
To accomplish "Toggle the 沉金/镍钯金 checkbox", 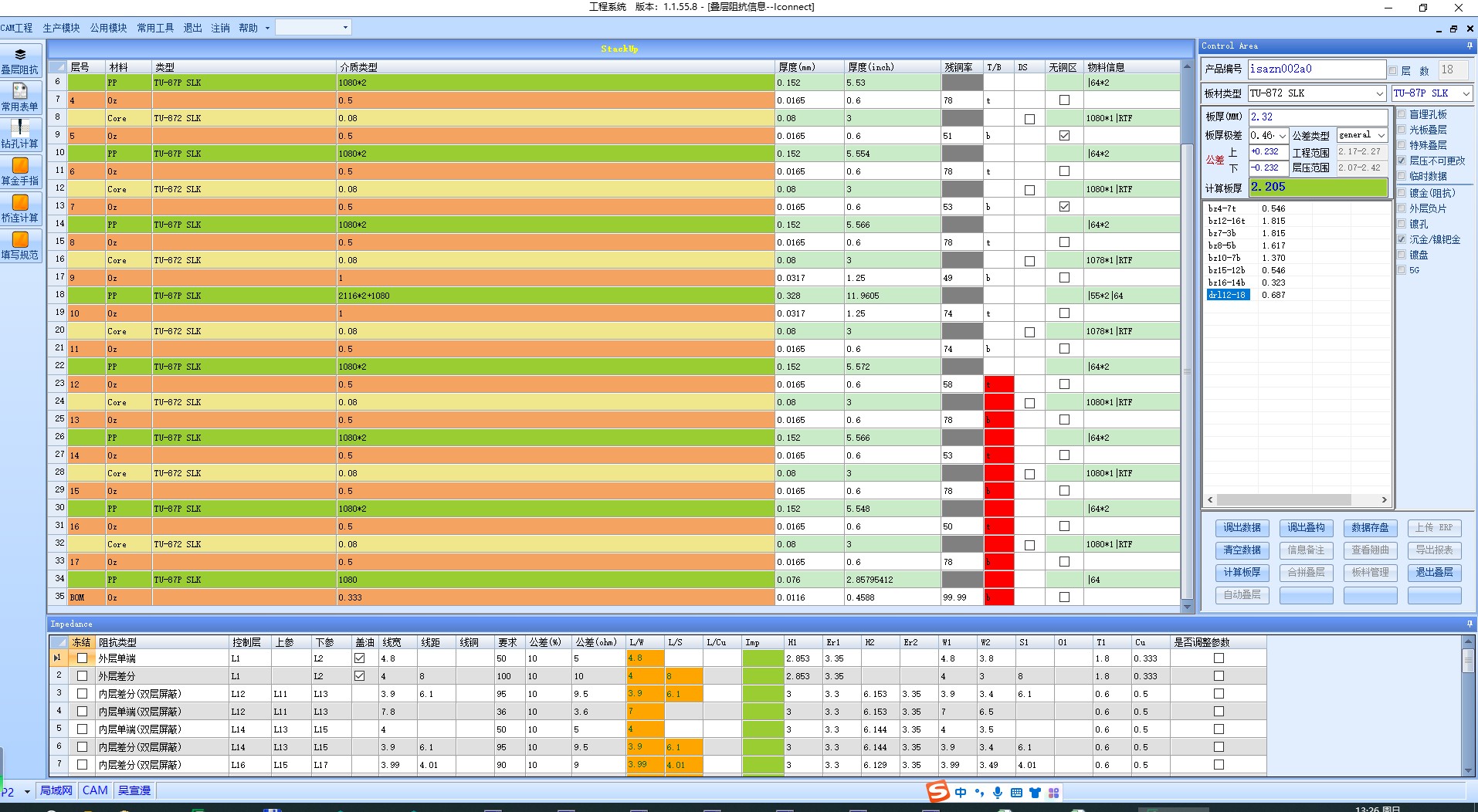I will click(1402, 239).
